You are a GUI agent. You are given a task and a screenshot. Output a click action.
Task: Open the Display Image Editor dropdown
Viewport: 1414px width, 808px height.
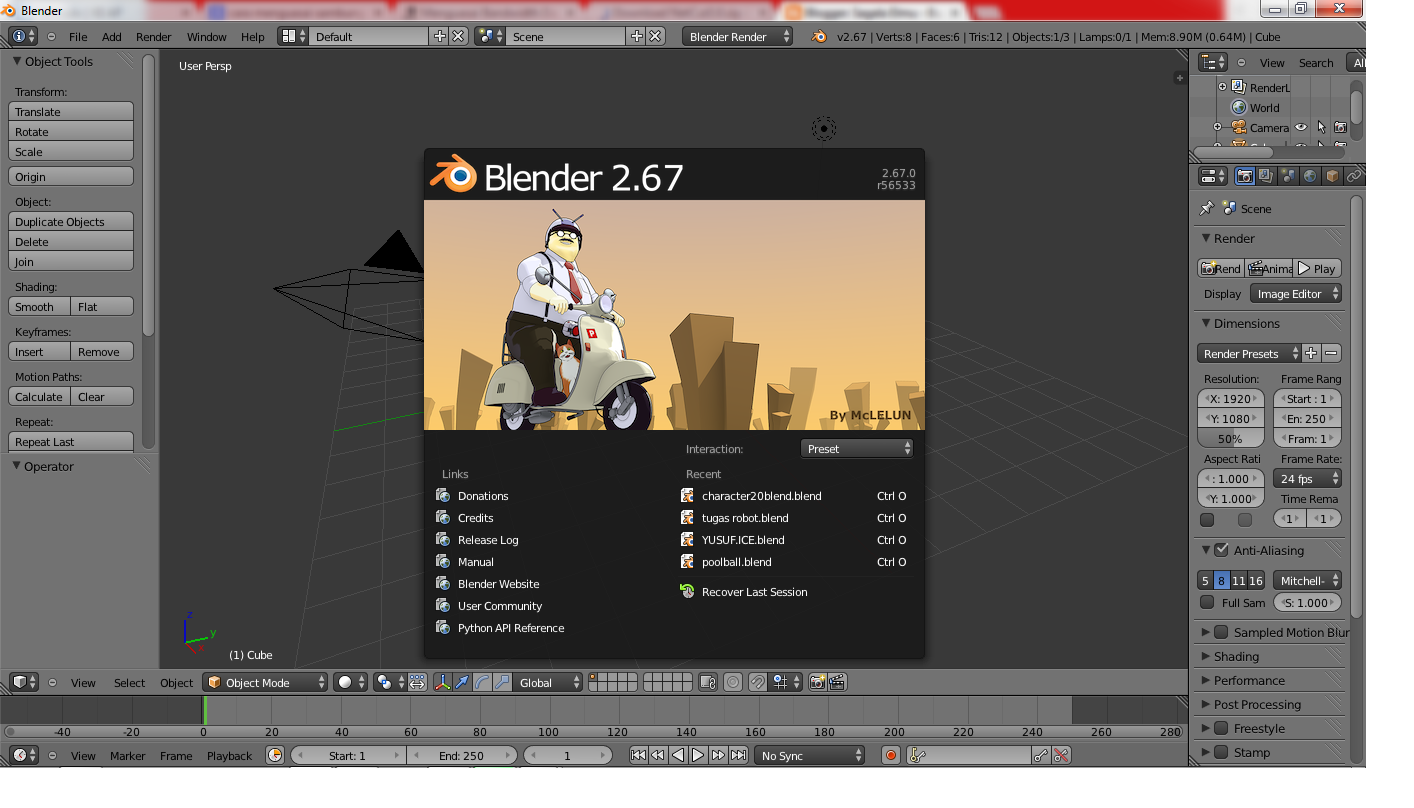click(1296, 294)
